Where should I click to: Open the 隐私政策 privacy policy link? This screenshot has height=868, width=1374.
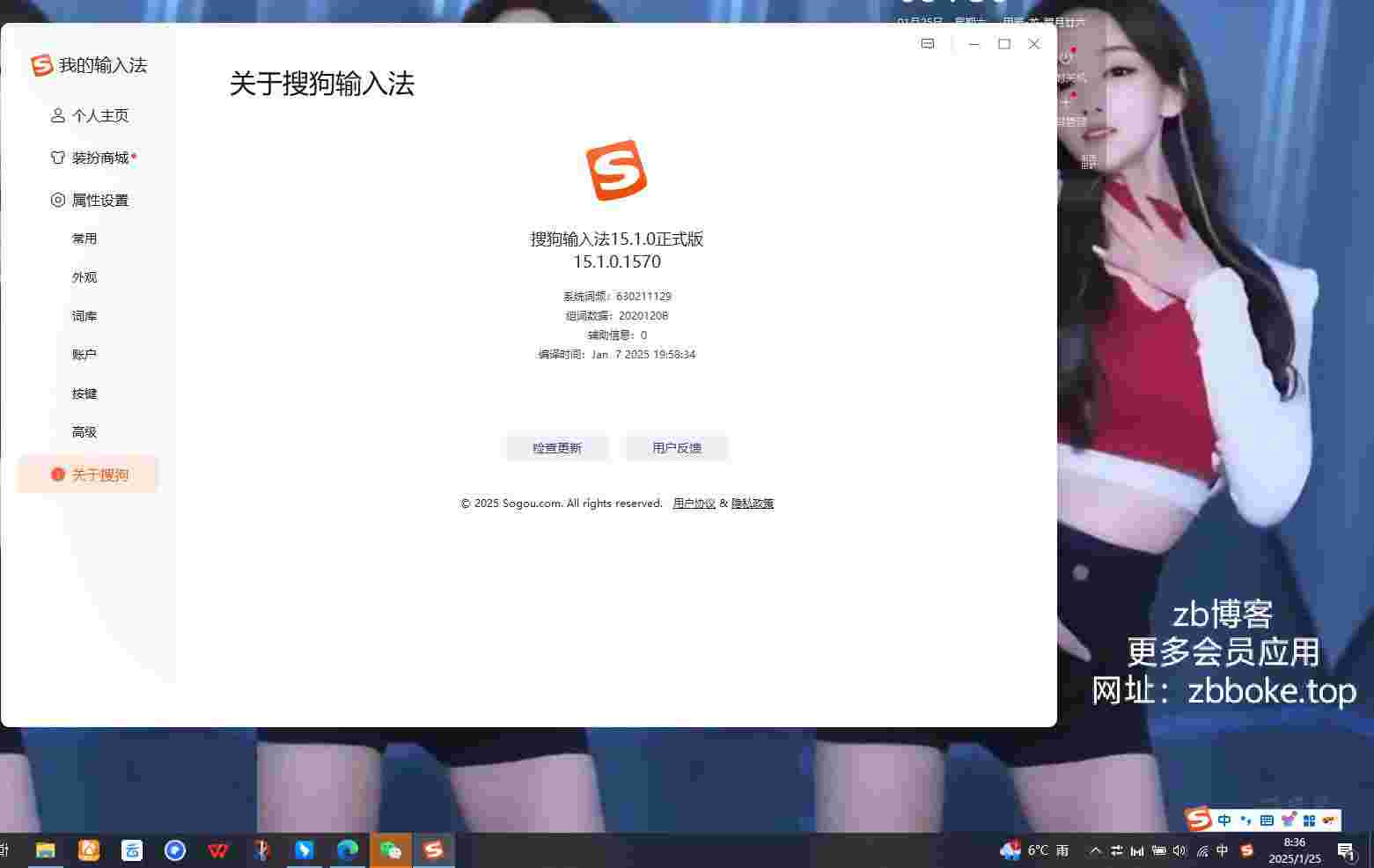coord(753,504)
